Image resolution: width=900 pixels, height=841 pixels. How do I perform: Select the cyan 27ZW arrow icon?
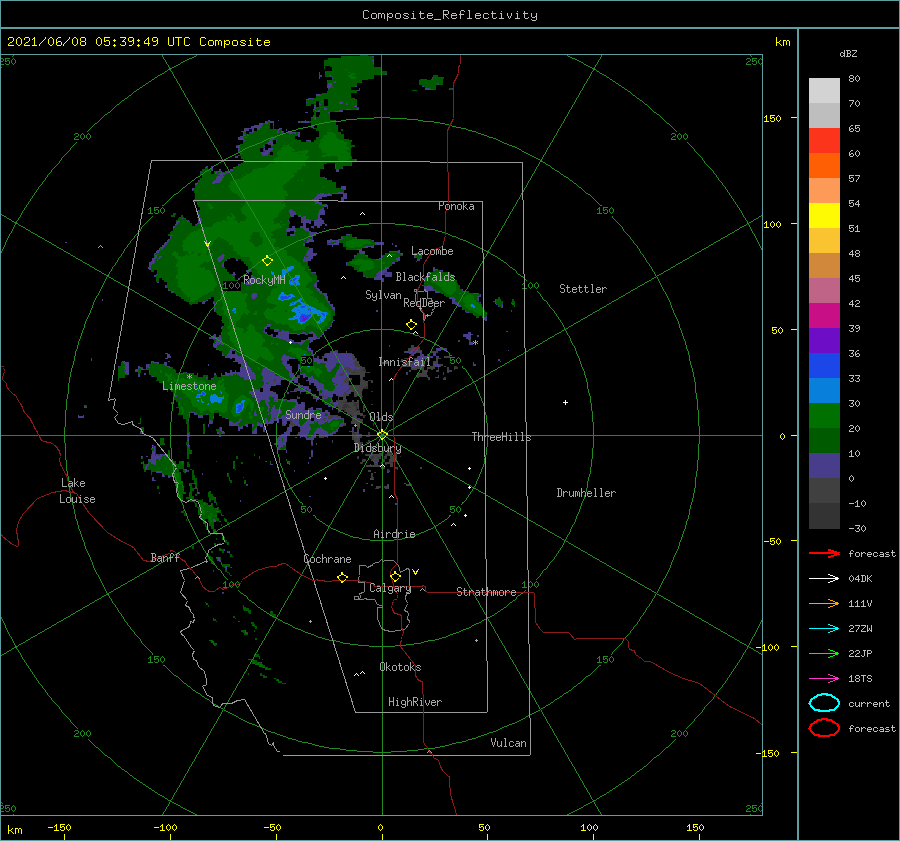tap(824, 629)
